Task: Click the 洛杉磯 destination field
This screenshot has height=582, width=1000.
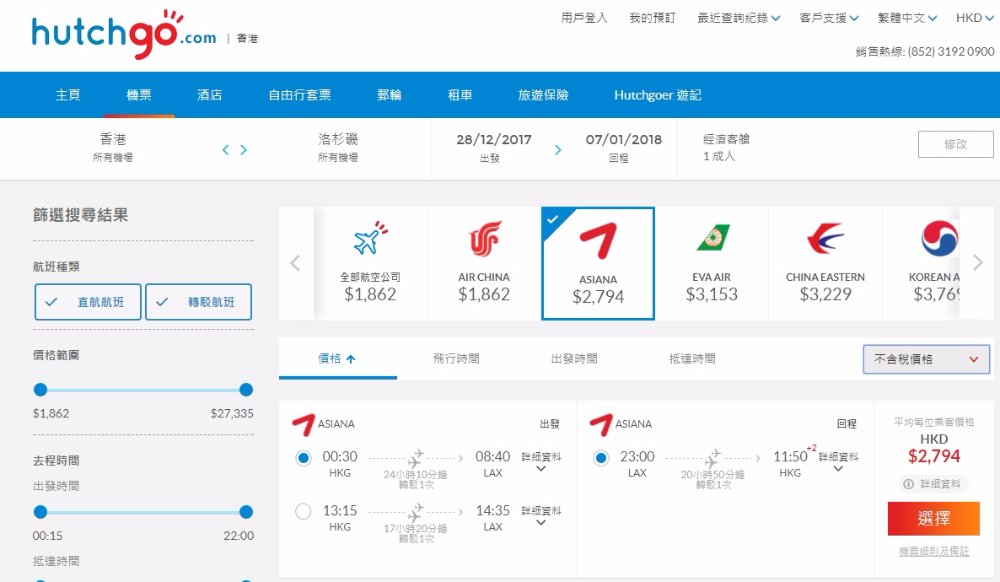Action: (x=338, y=148)
